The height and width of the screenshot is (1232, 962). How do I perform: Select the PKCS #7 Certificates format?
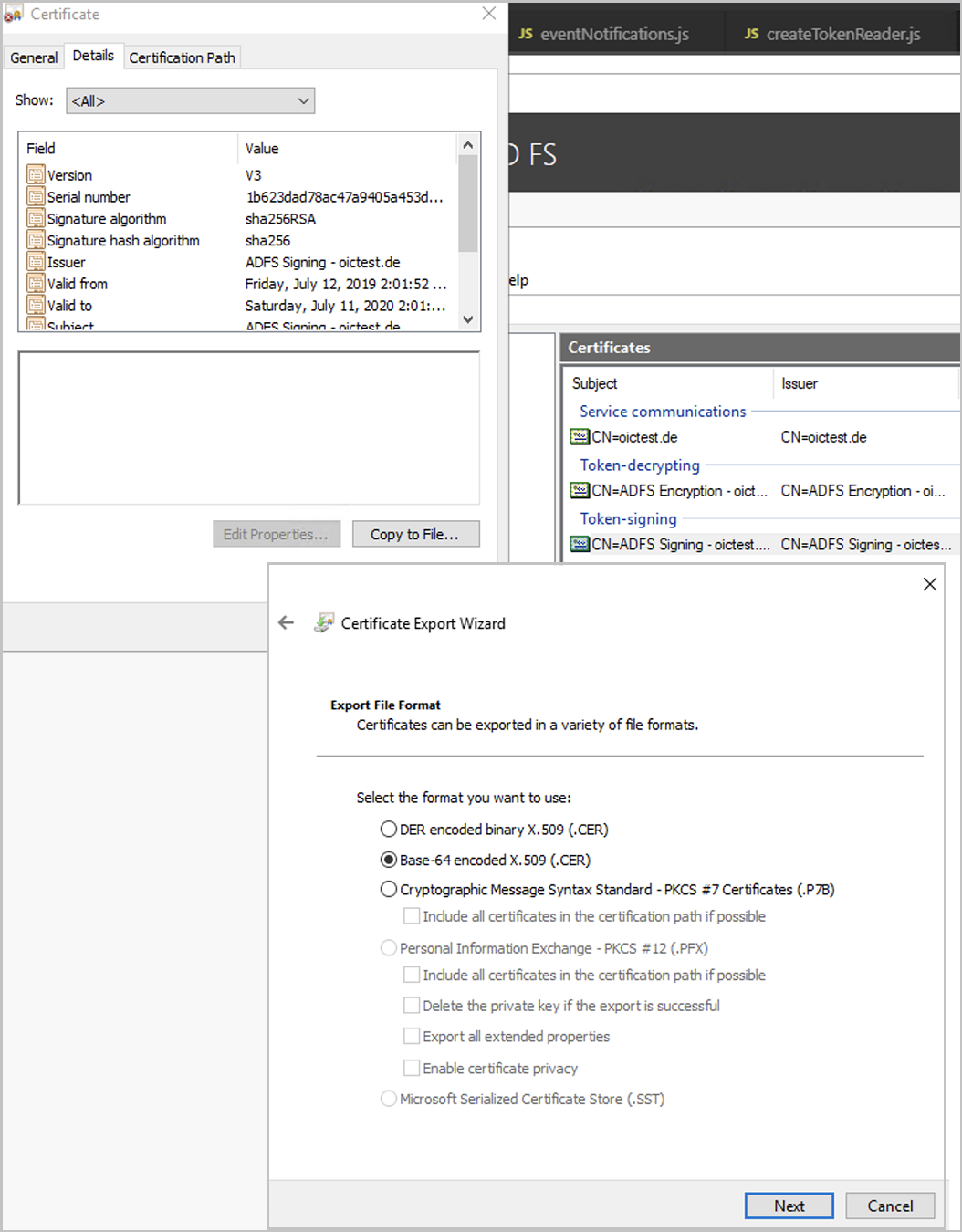click(388, 889)
